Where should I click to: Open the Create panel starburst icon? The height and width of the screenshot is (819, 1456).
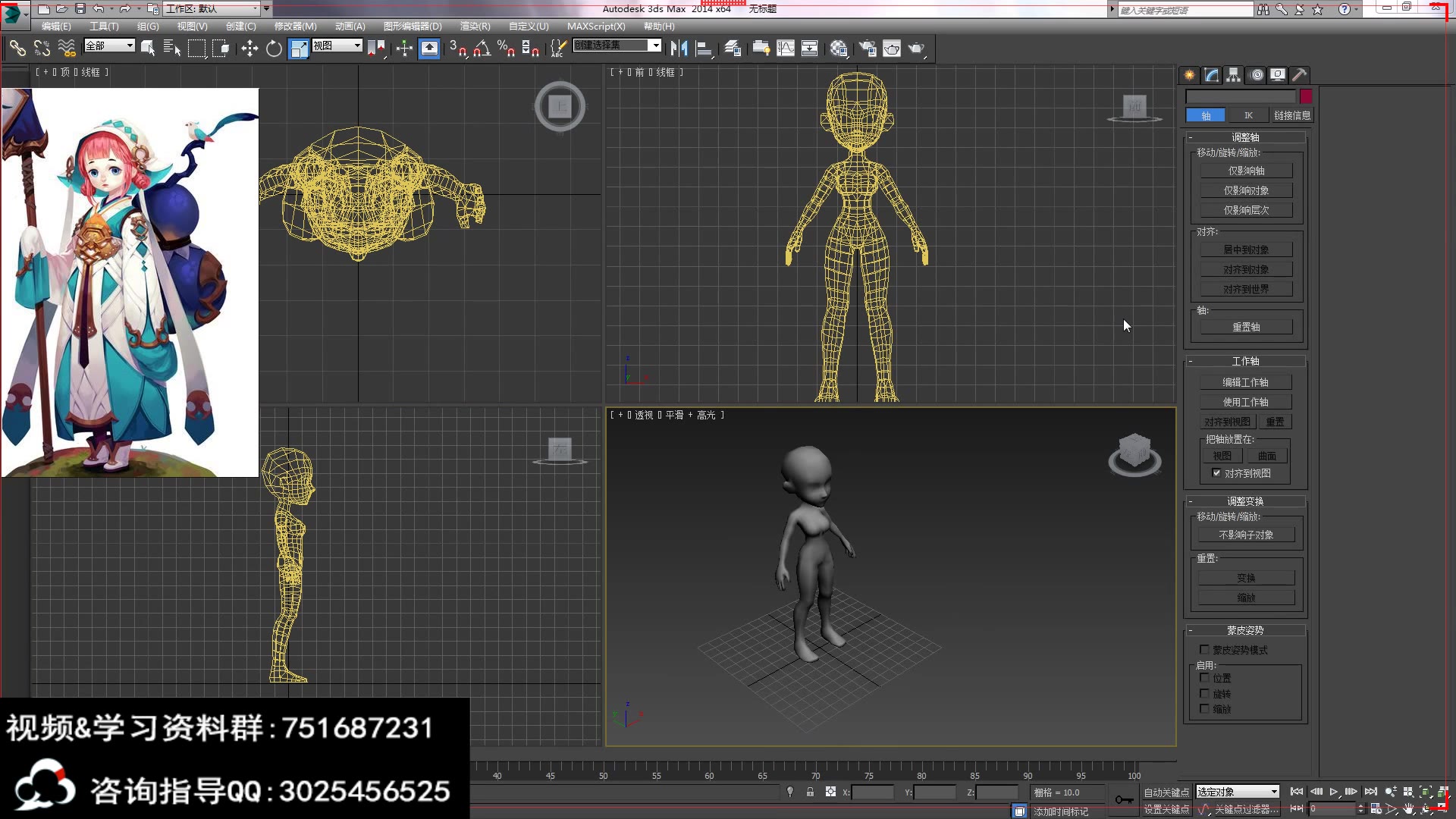(1189, 74)
